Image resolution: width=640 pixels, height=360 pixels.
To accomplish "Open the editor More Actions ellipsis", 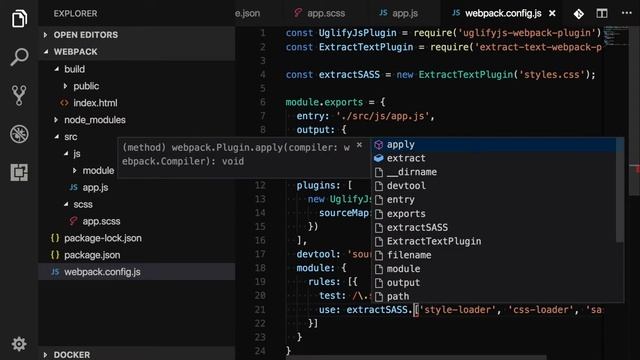I will click(627, 13).
